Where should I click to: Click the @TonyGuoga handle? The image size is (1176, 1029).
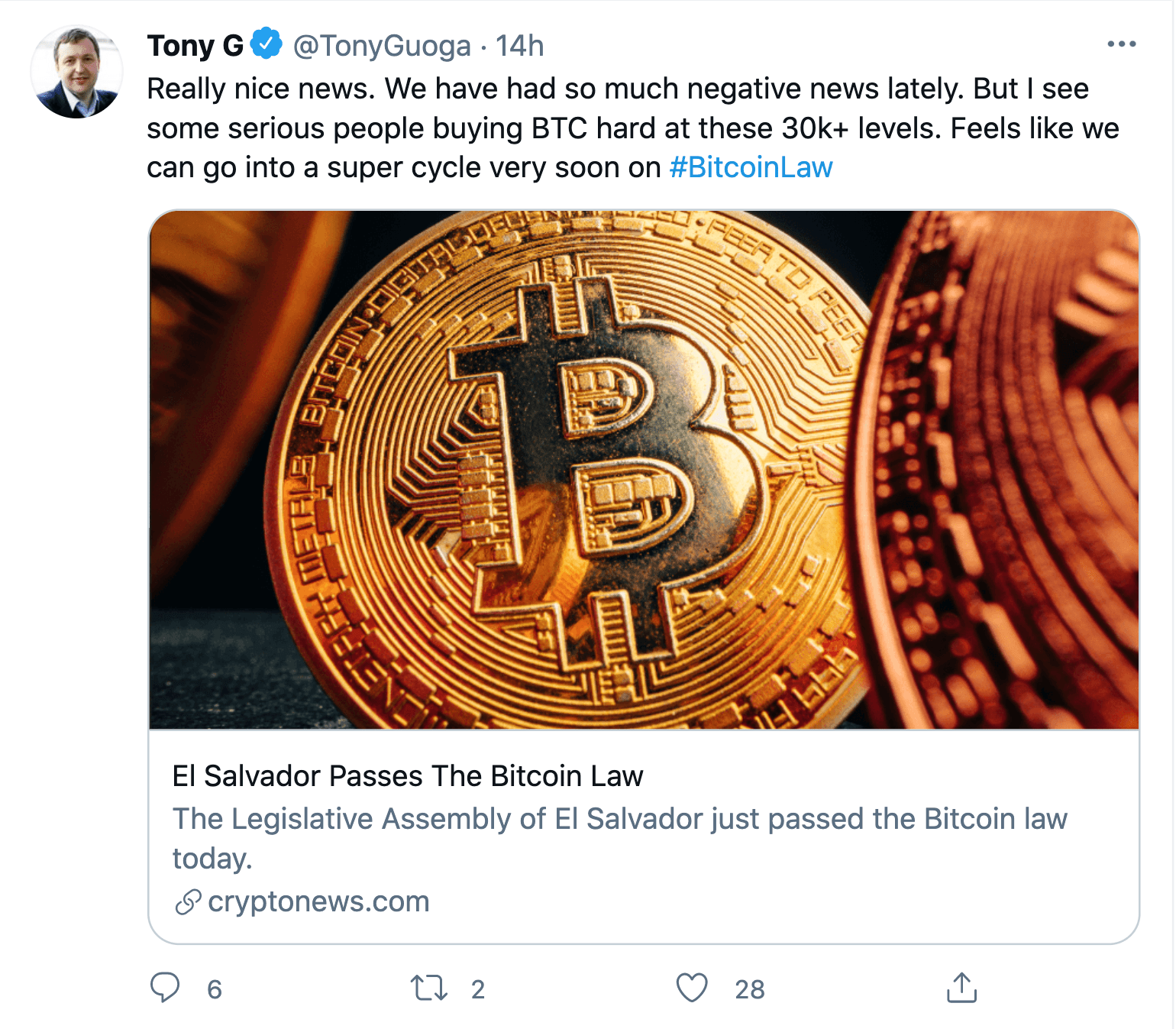pos(382,46)
